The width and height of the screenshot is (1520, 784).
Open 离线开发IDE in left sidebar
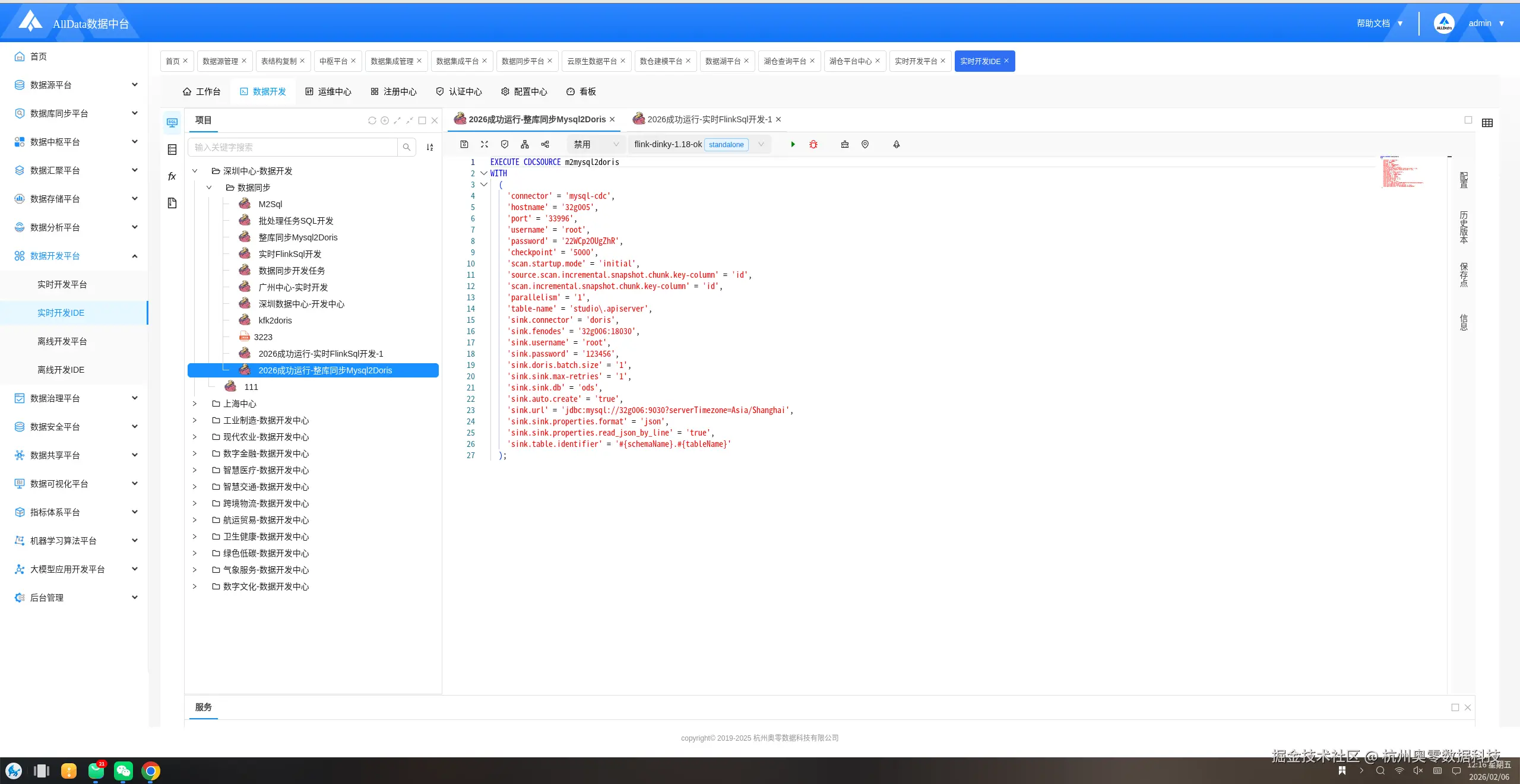click(x=61, y=370)
